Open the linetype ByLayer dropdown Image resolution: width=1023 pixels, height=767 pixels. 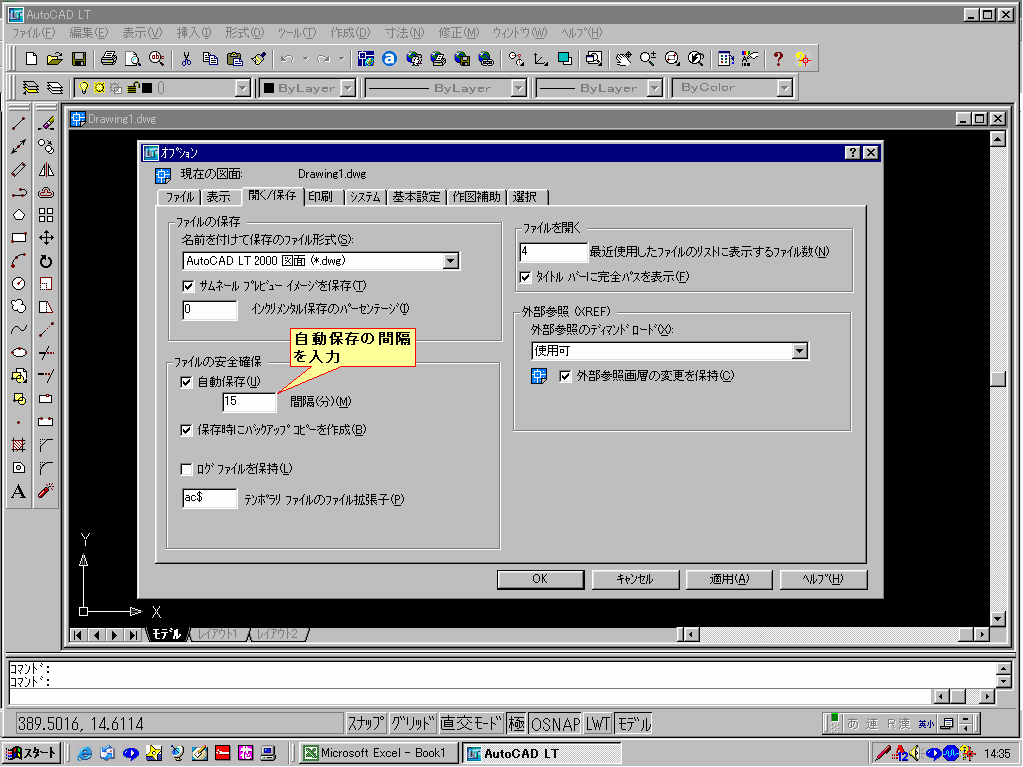(x=518, y=88)
